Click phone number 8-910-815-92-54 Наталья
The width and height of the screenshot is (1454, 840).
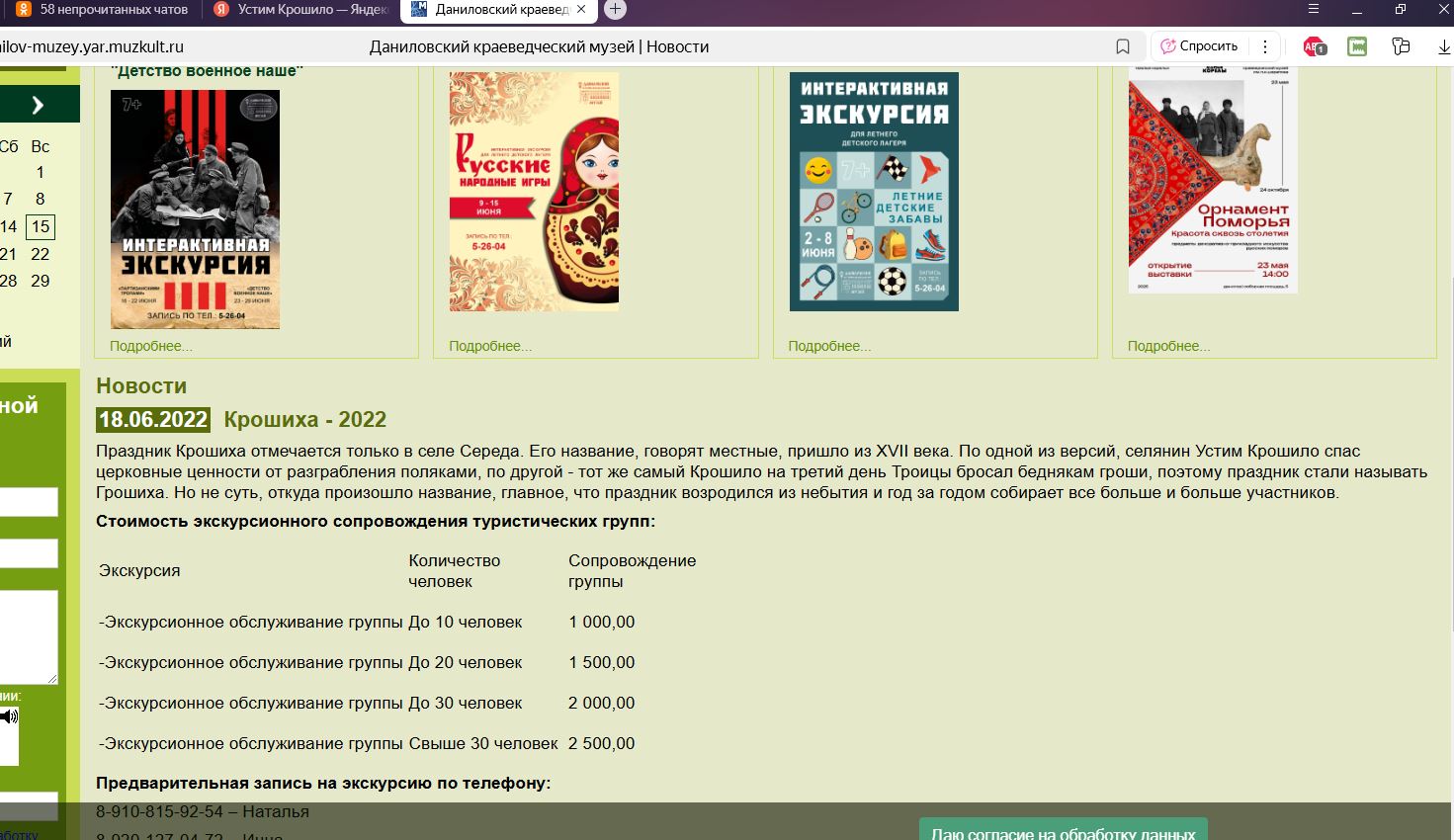pos(203,811)
